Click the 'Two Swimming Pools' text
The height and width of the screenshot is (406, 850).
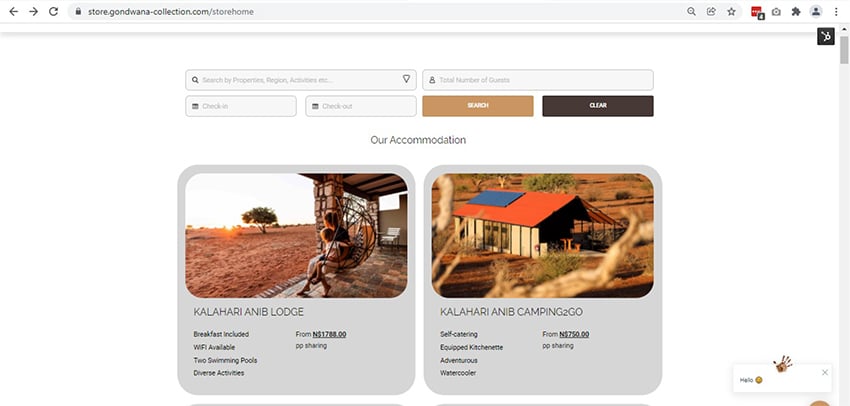pos(225,360)
